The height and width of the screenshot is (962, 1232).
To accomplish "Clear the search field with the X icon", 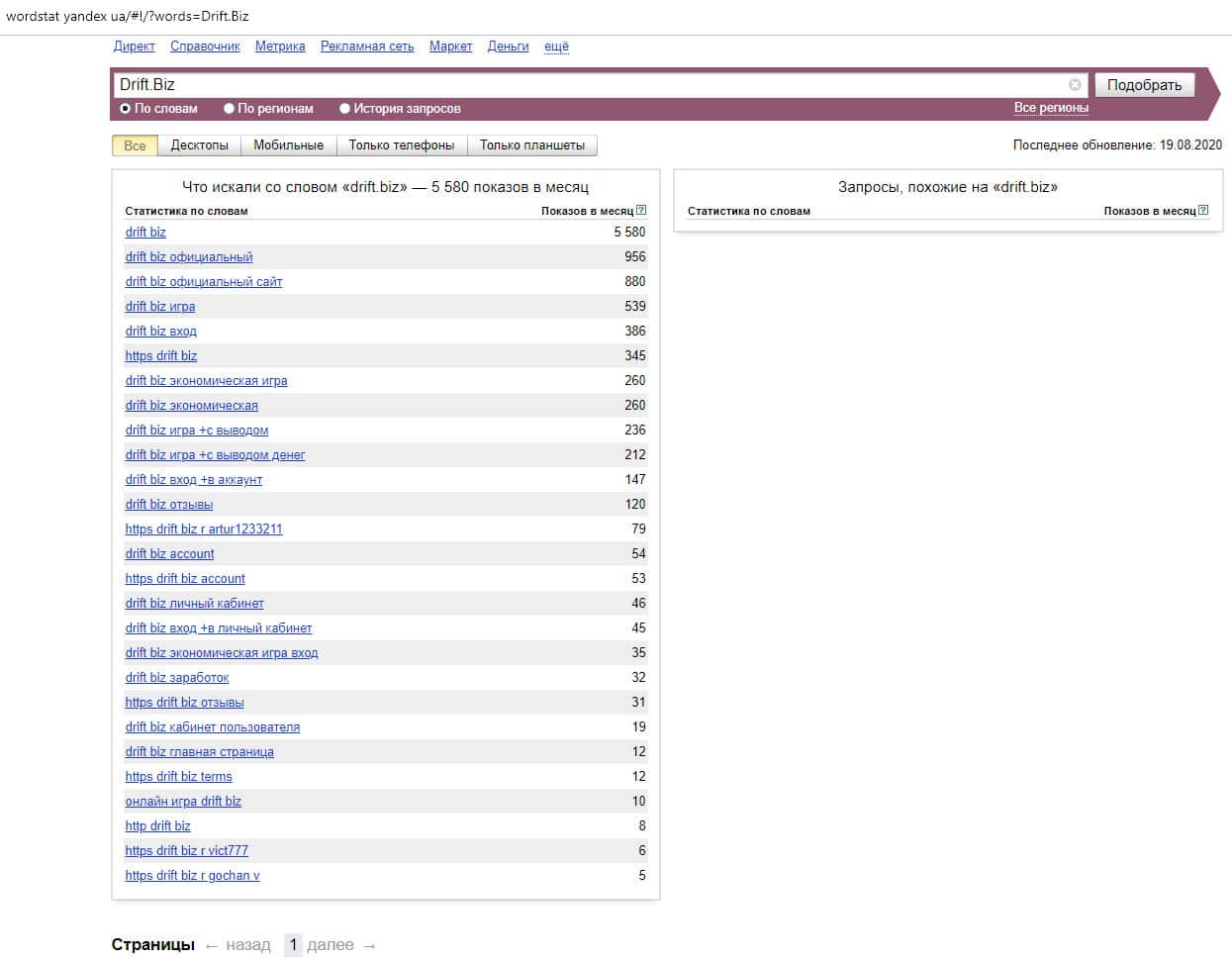I will click(1075, 85).
